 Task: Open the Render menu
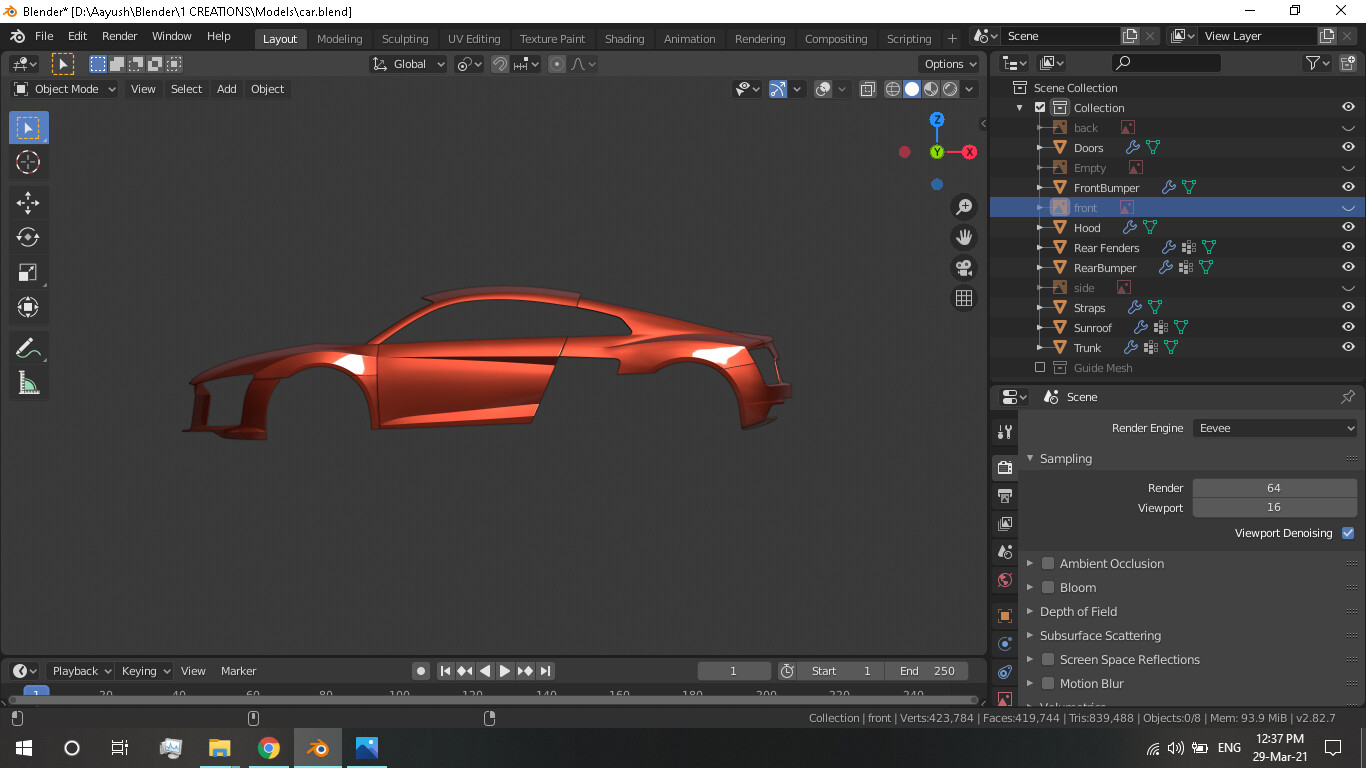tap(119, 36)
